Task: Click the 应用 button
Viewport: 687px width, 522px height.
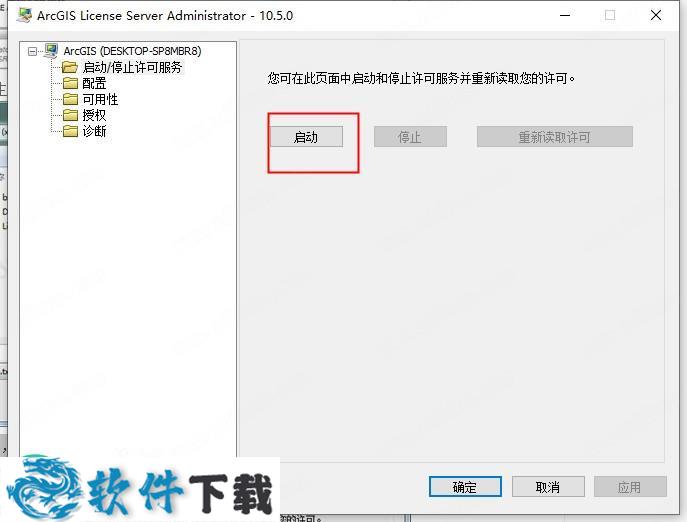Action: (x=630, y=486)
